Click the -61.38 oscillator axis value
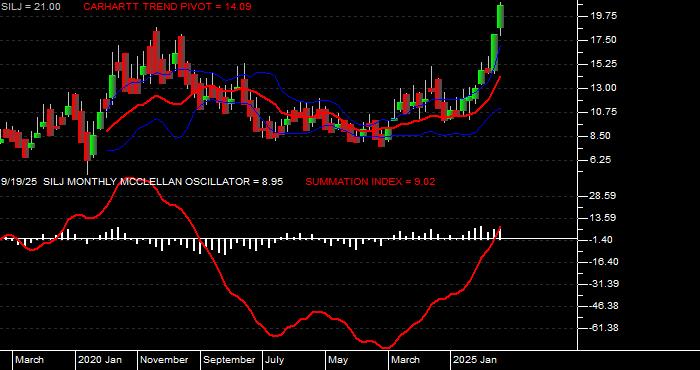Image resolution: width=700 pixels, height=370 pixels. click(603, 328)
